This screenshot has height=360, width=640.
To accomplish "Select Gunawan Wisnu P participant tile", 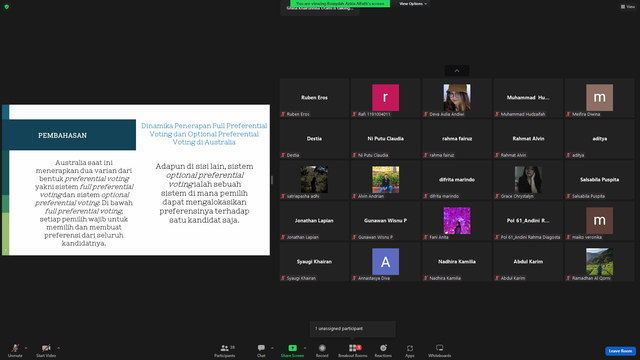I will (x=385, y=221).
